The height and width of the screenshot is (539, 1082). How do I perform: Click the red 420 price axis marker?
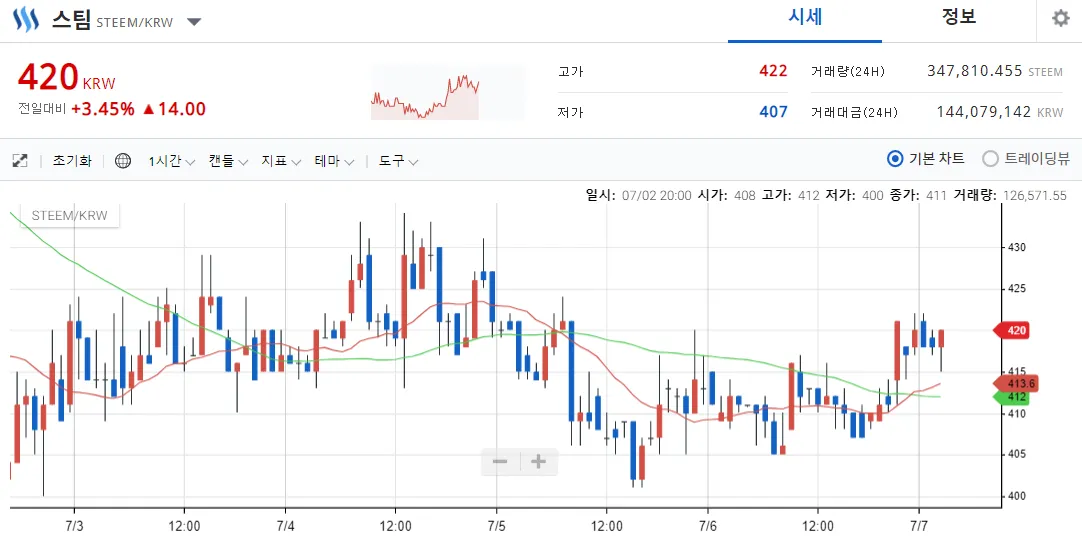click(1011, 331)
